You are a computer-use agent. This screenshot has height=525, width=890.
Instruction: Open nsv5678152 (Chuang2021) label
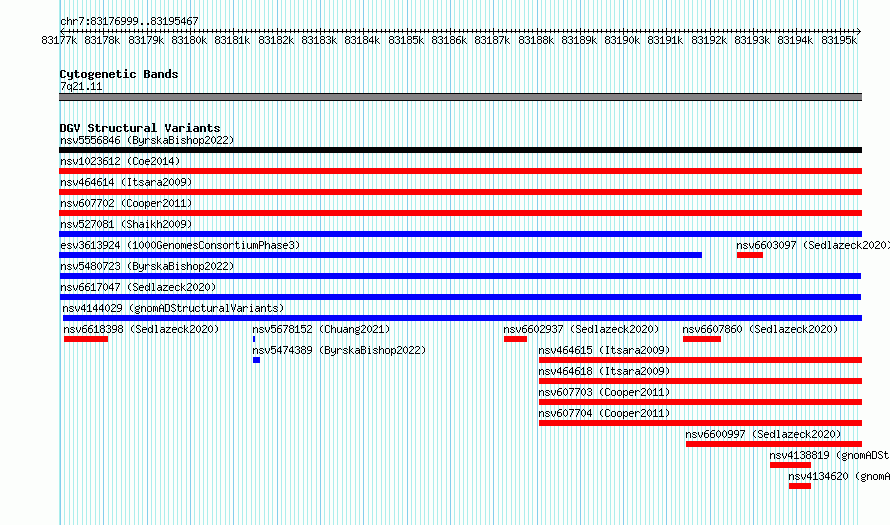[x=321, y=329]
